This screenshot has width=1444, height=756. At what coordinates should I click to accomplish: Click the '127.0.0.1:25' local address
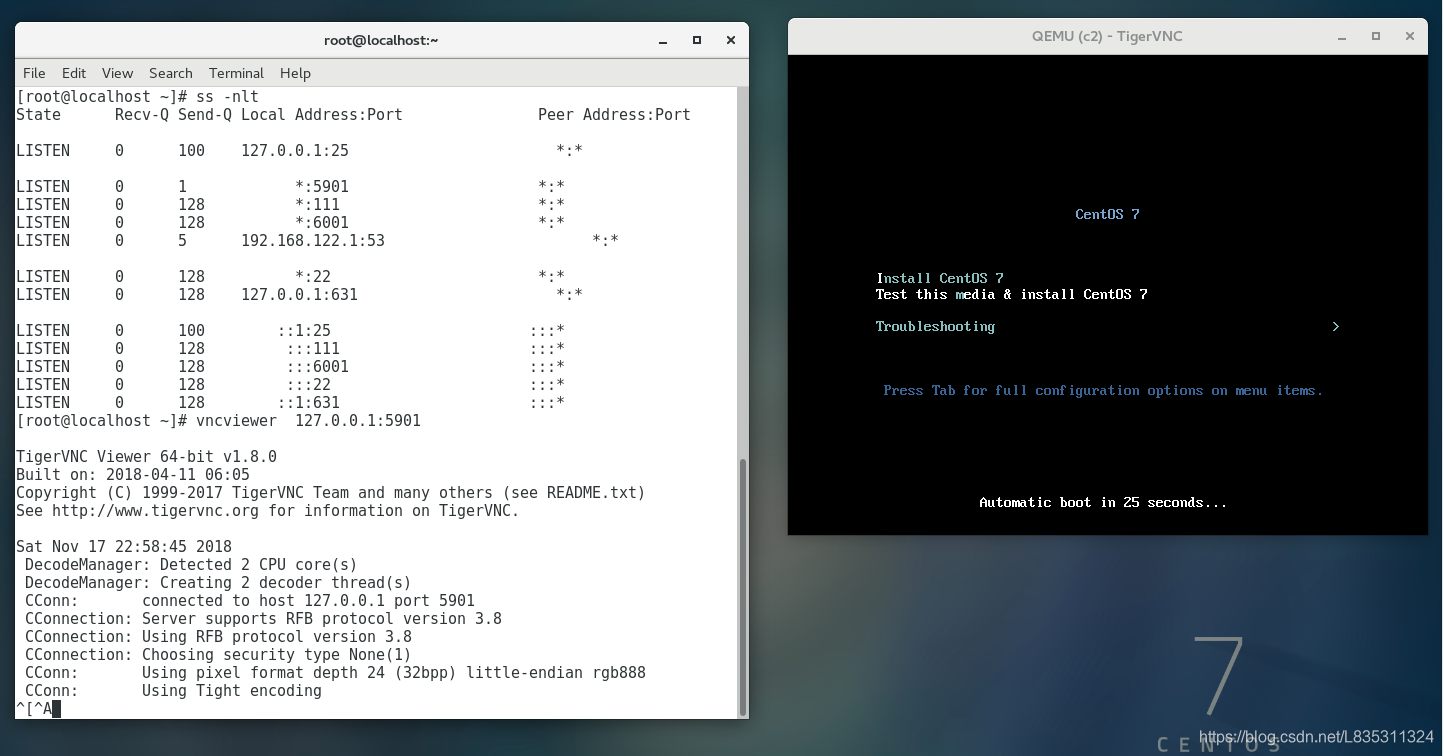click(295, 151)
